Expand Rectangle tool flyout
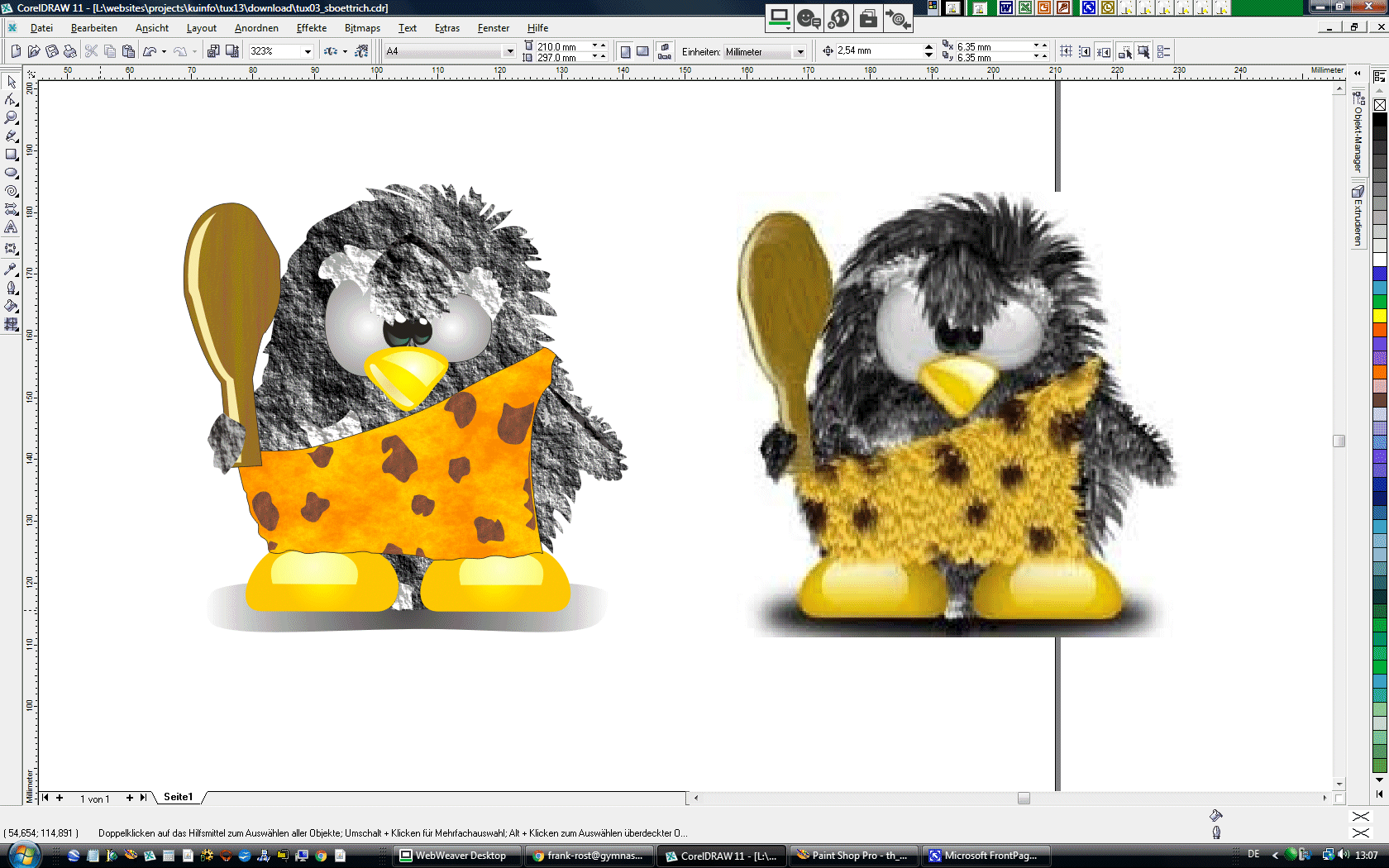The height and width of the screenshot is (868, 1389). point(17,160)
